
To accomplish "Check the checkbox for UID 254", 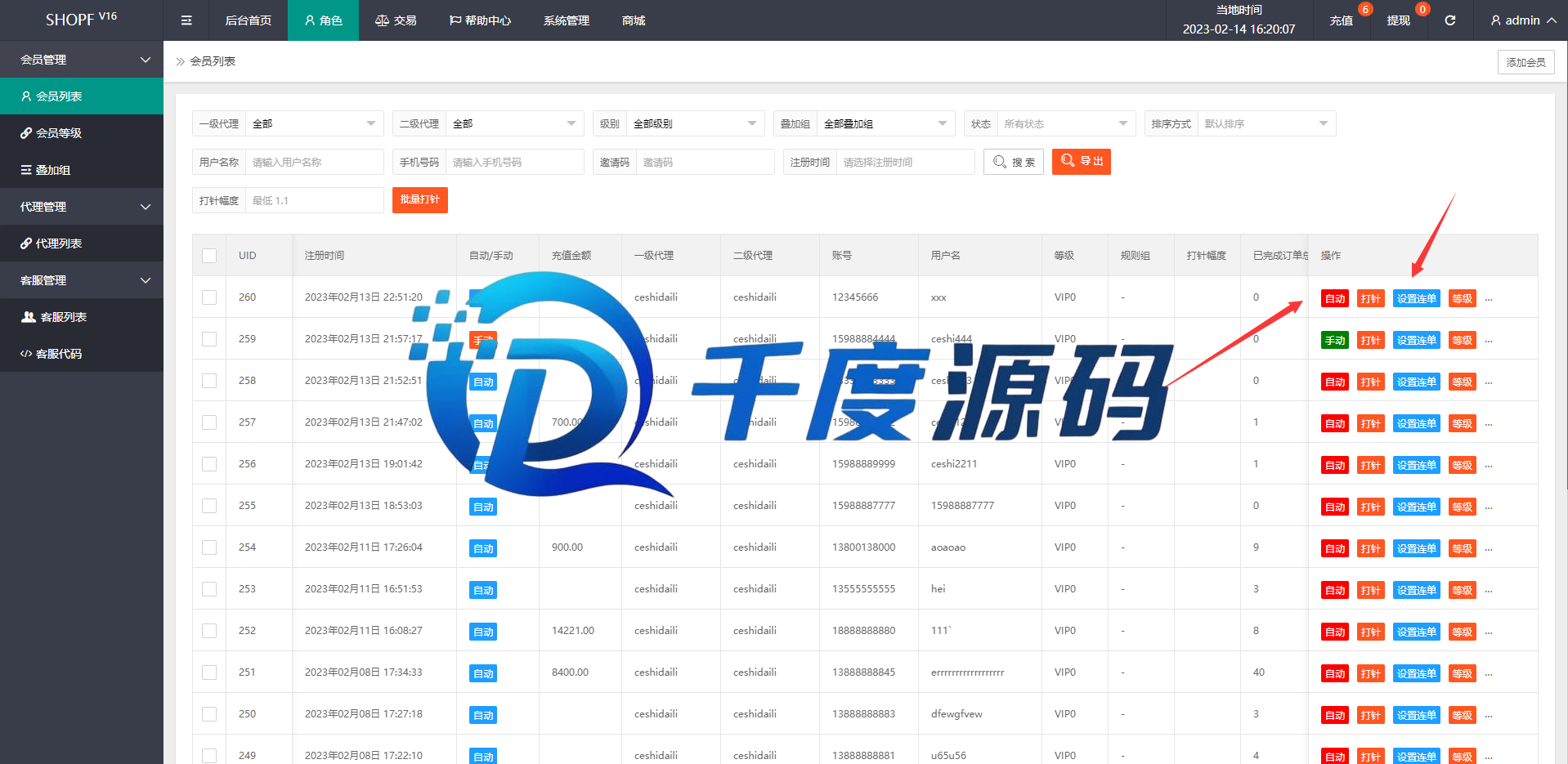I will click(209, 547).
